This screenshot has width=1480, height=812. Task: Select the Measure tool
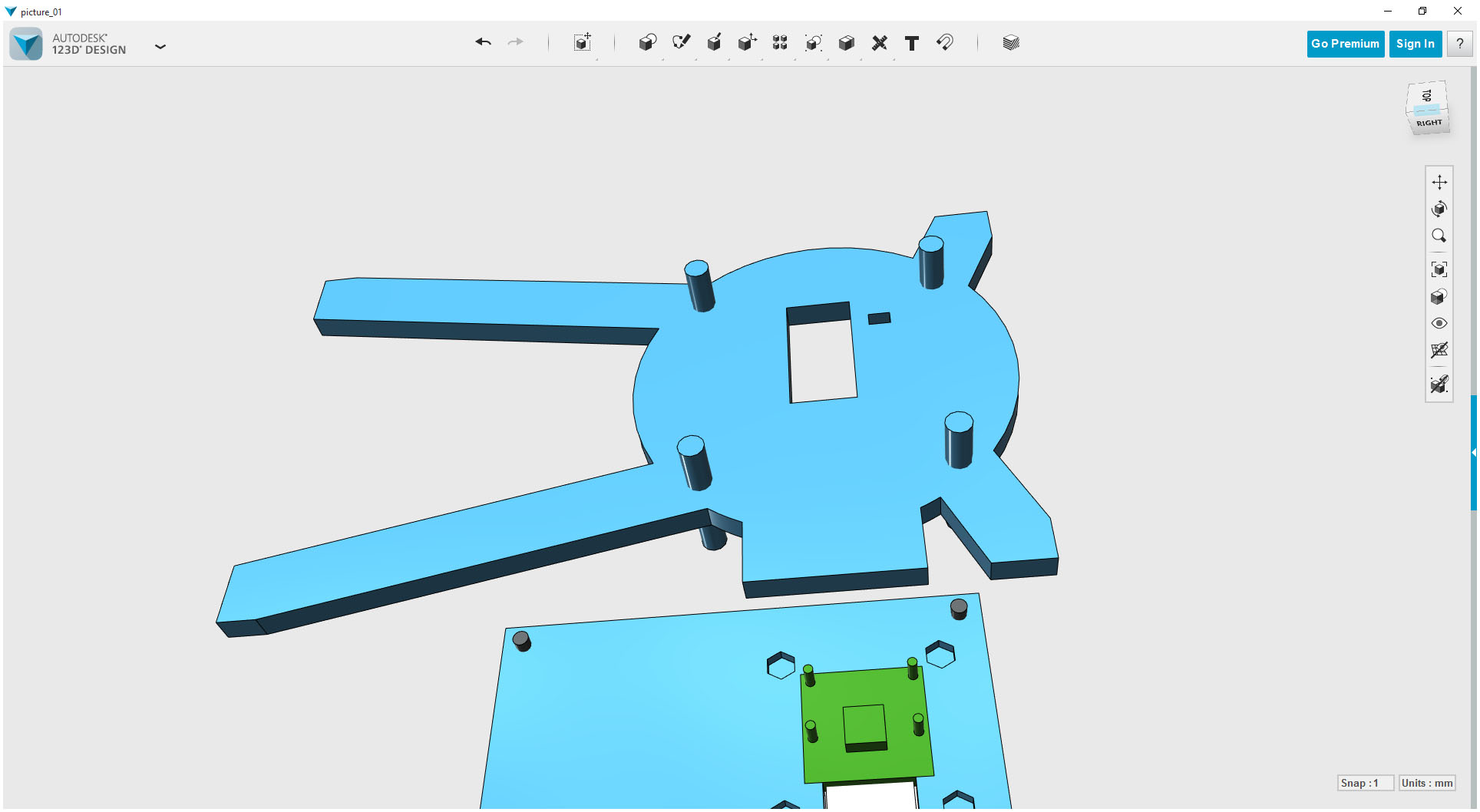880,43
